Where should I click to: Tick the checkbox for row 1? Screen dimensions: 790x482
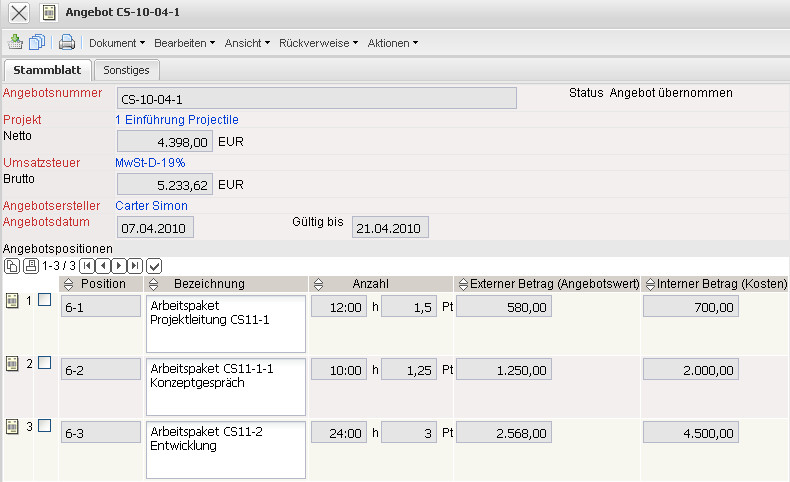pyautogui.click(x=44, y=300)
